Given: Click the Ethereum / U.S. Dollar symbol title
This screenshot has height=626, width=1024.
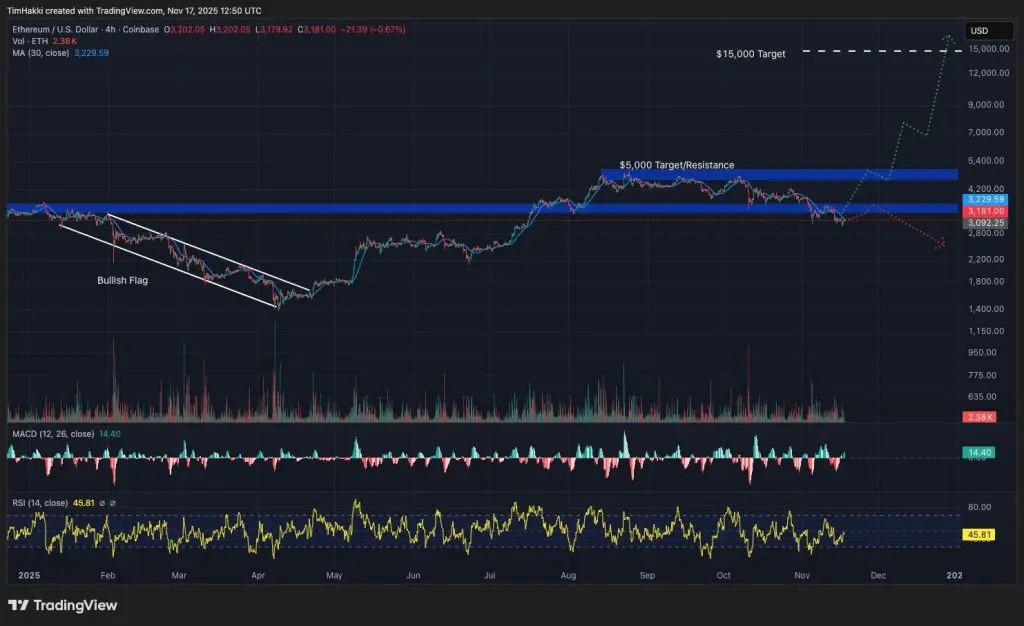Looking at the screenshot, I should 85,29.
